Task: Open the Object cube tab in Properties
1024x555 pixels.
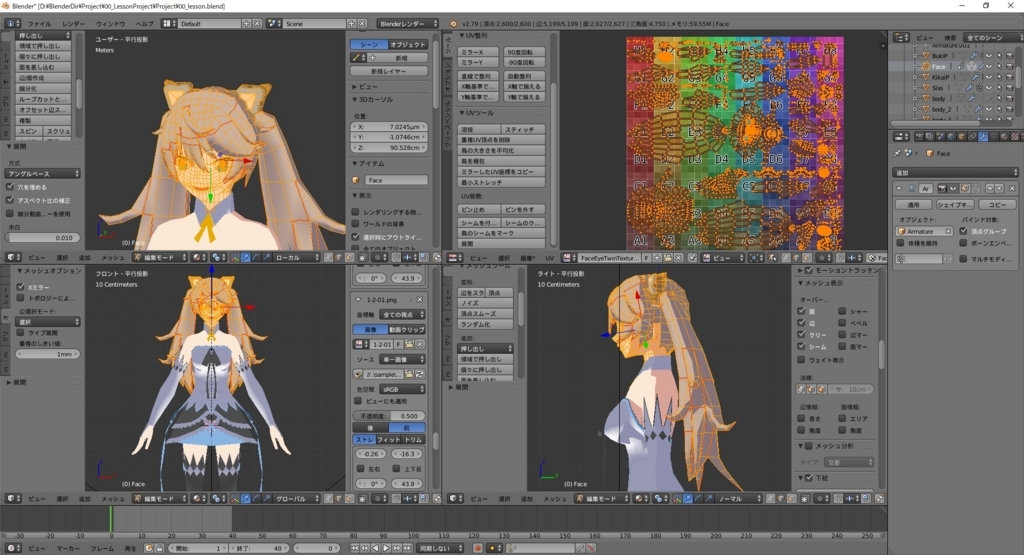Action: coord(962,136)
